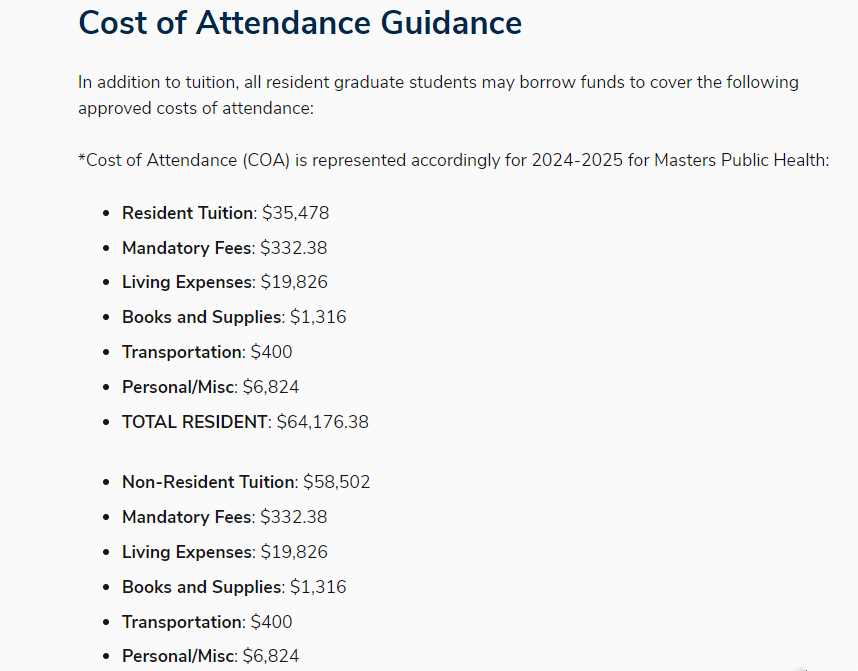
Task: Click the paragraph starting "In addition to tuition"
Action: point(438,95)
